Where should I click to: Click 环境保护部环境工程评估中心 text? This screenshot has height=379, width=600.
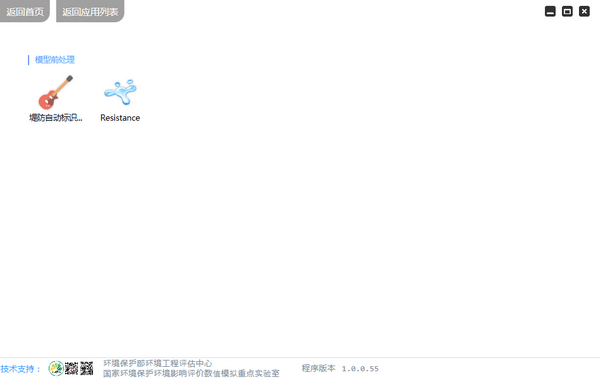pyautogui.click(x=157, y=363)
